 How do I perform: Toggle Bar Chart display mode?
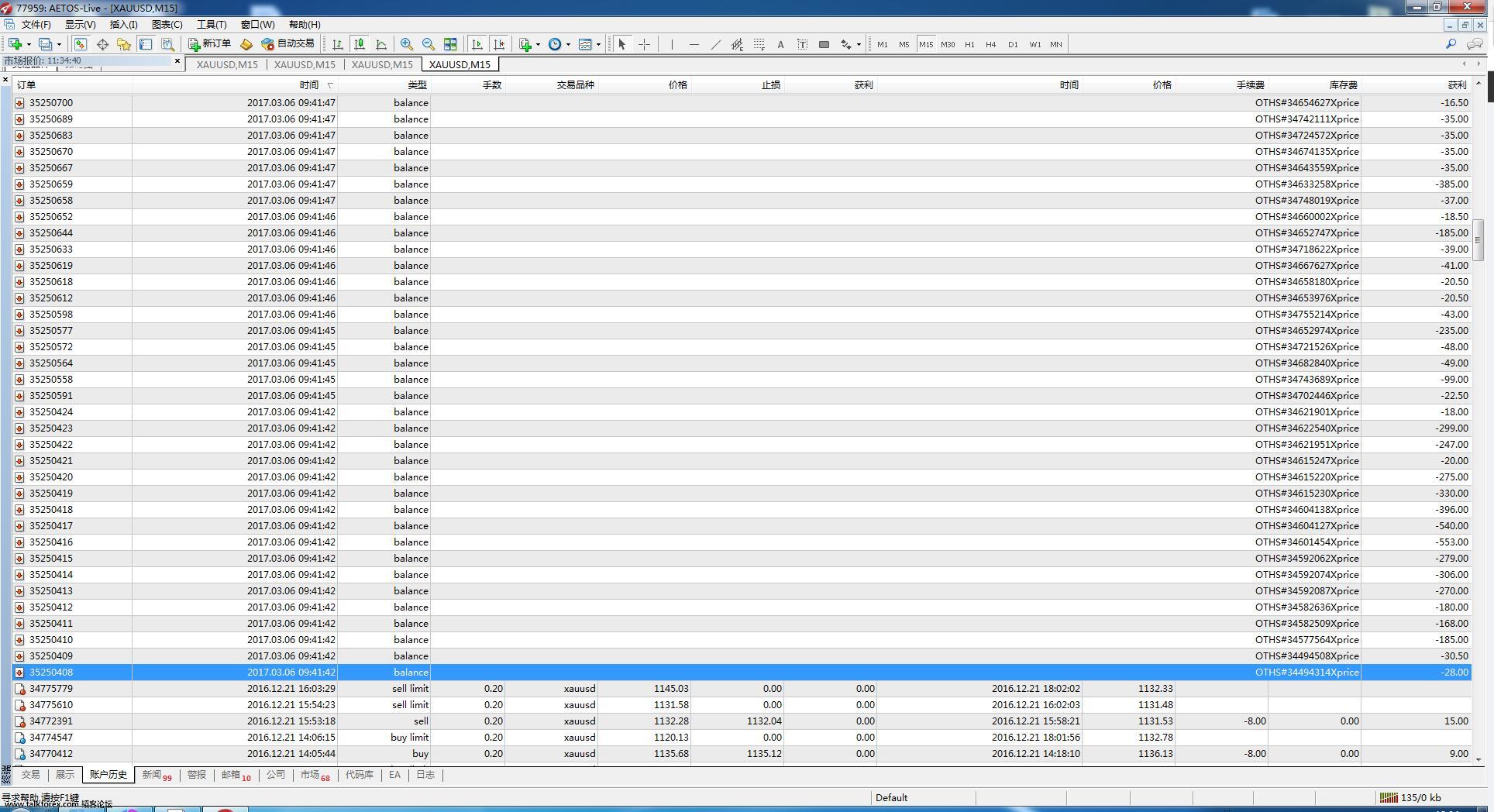click(x=338, y=44)
